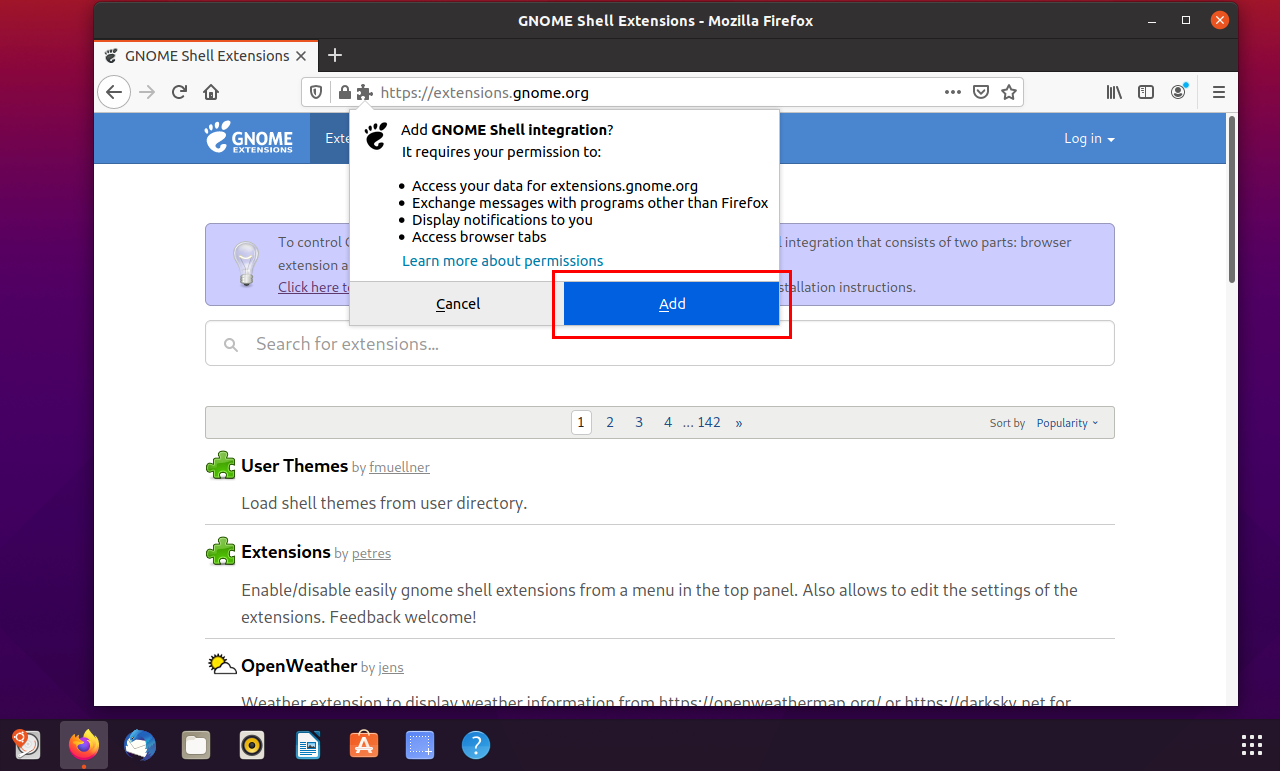This screenshot has height=771, width=1280.
Task: Go to results page 4
Action: point(668,423)
